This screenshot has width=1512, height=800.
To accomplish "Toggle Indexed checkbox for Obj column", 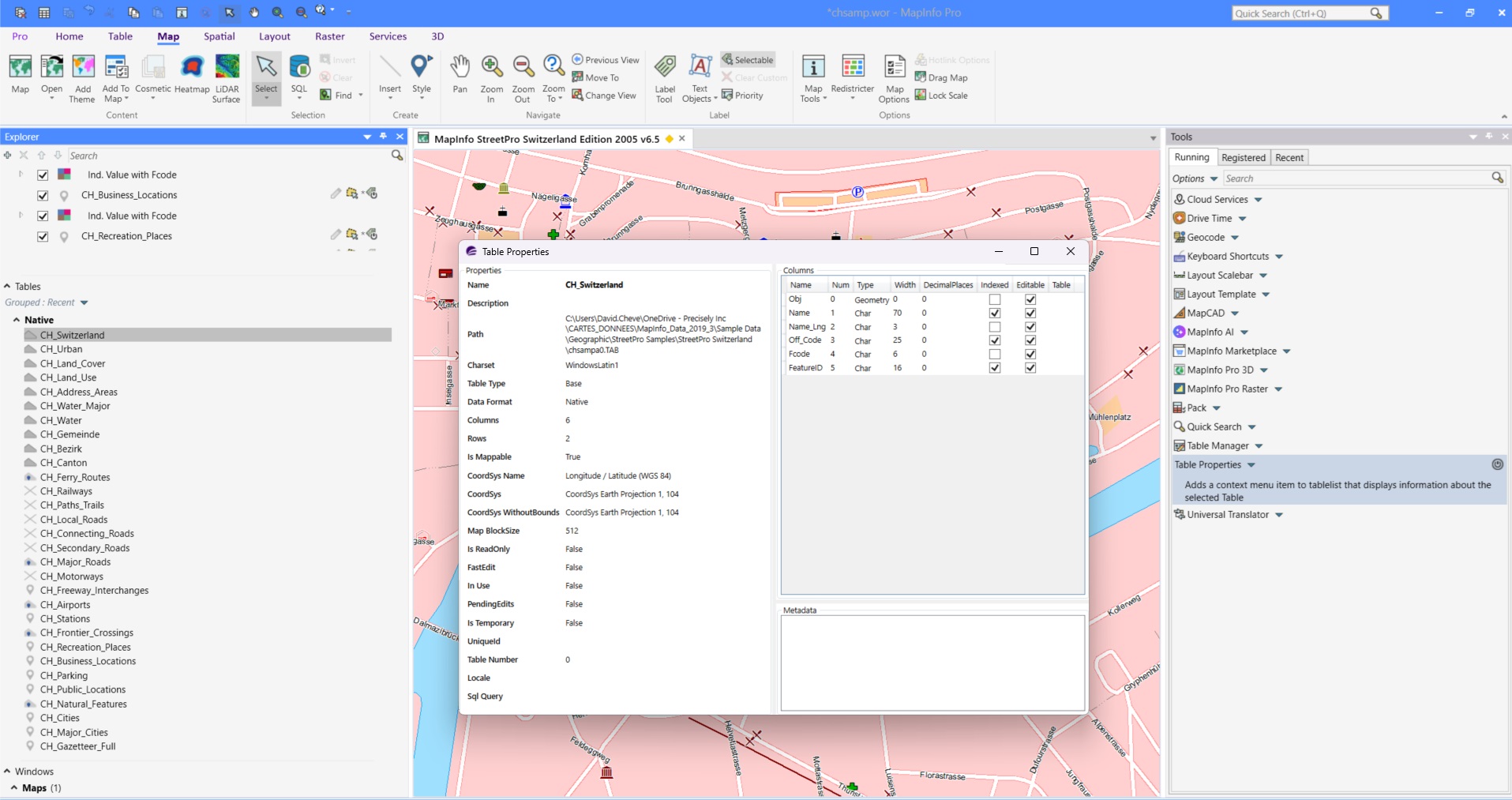I will point(995,299).
